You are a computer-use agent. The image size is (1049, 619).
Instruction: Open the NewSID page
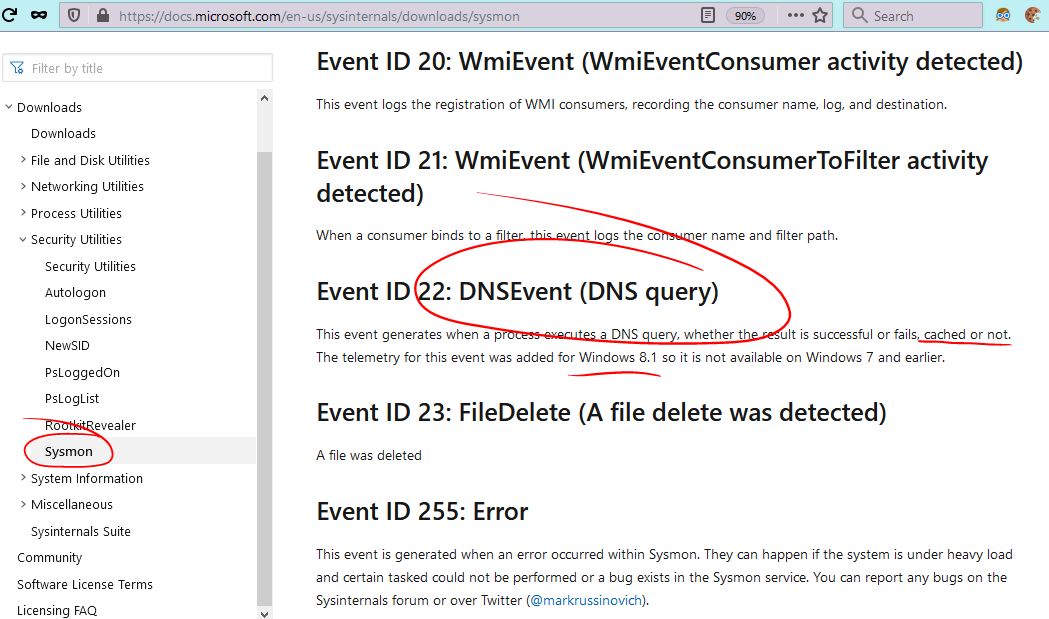click(x=67, y=345)
